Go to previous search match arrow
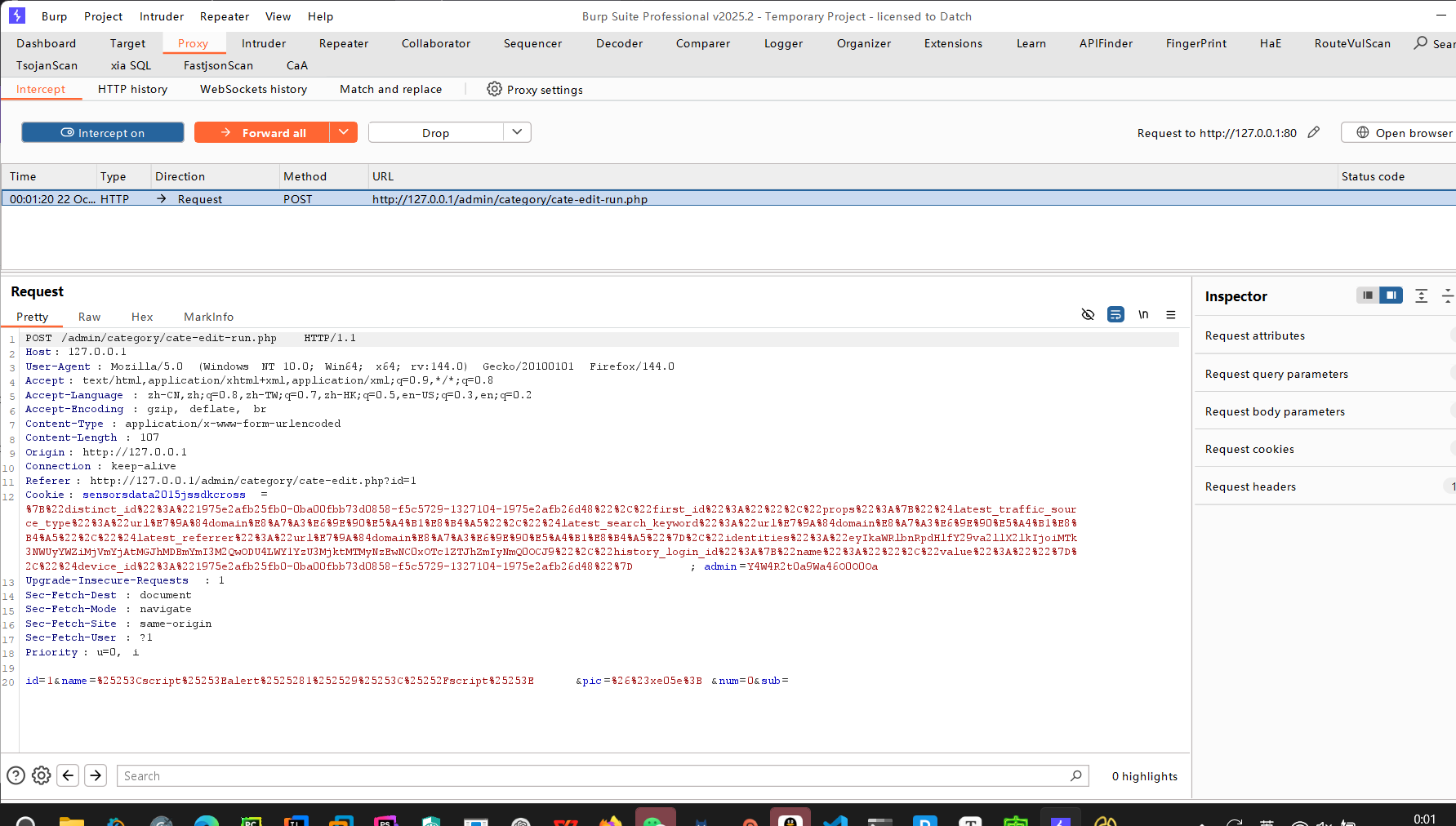 coord(69,775)
